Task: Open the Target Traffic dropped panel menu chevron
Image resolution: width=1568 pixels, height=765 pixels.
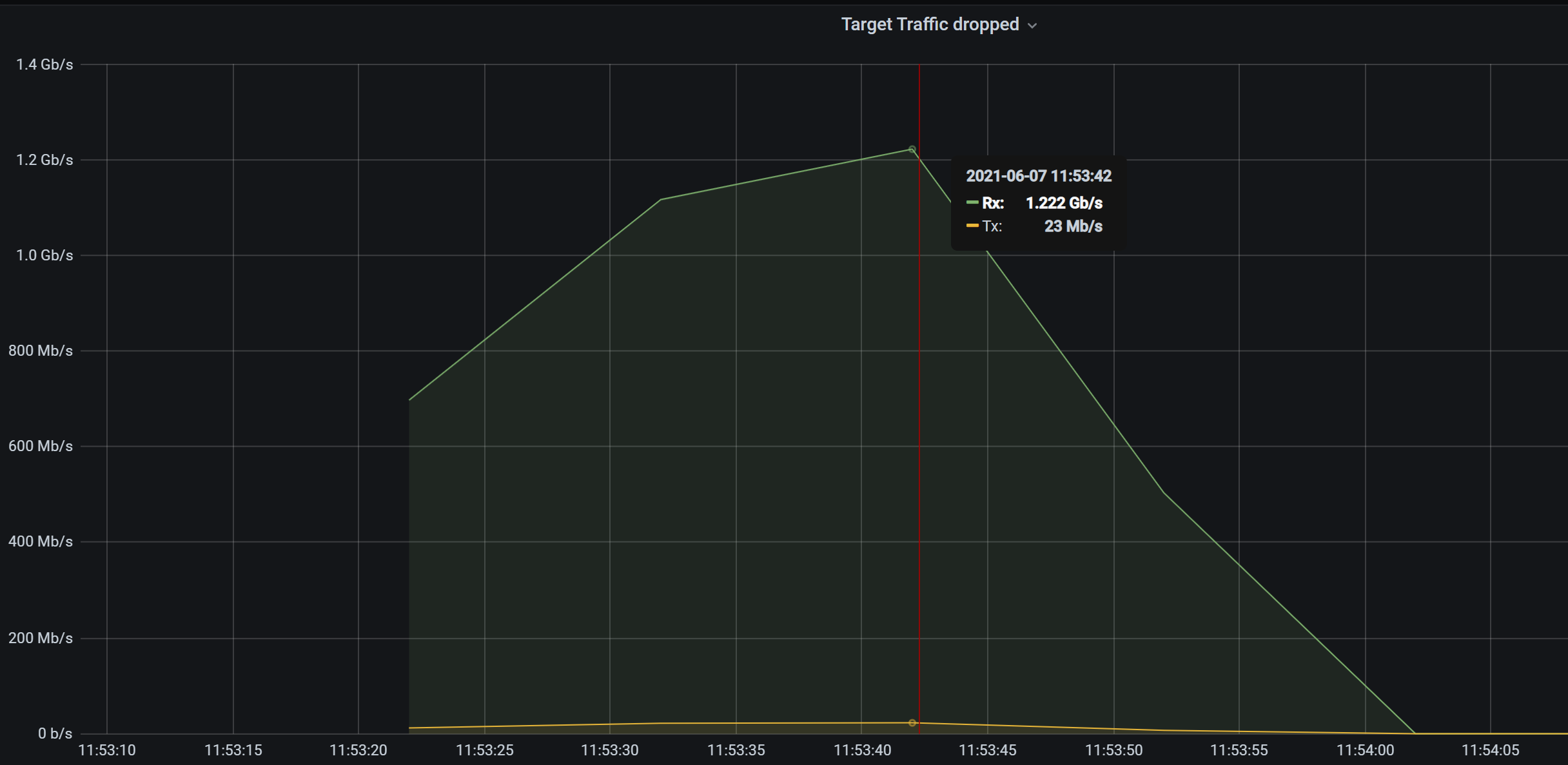Action: pyautogui.click(x=1032, y=26)
